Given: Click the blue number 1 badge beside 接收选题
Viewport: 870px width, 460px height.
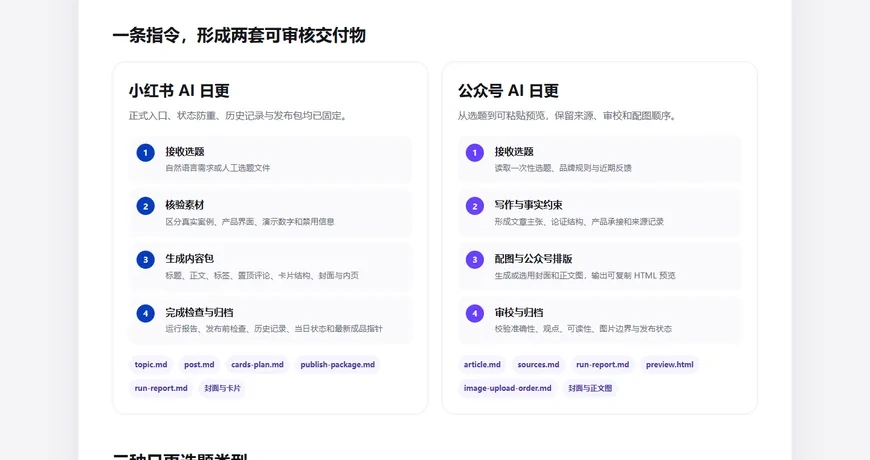Looking at the screenshot, I should click(x=145, y=153).
